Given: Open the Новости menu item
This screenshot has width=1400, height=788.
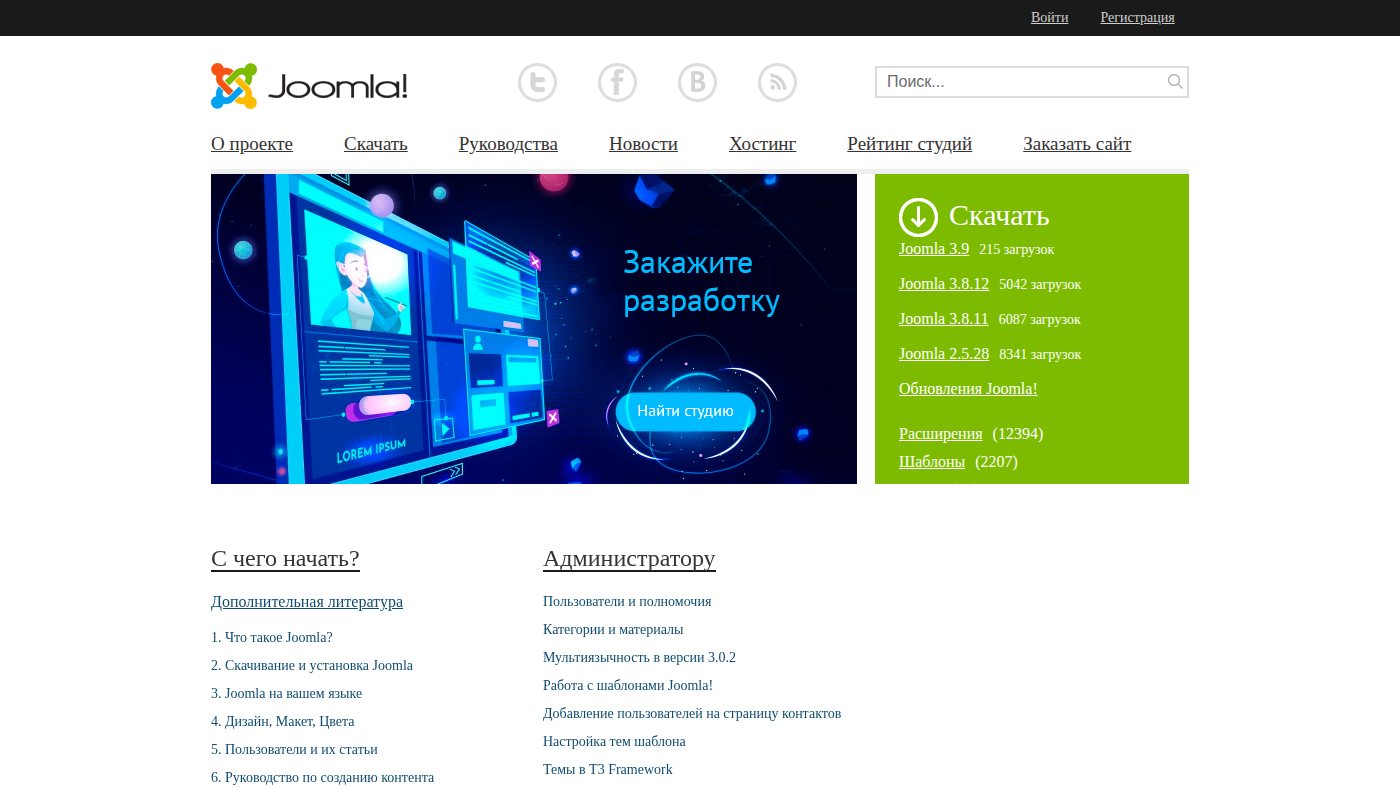Looking at the screenshot, I should pyautogui.click(x=643, y=144).
